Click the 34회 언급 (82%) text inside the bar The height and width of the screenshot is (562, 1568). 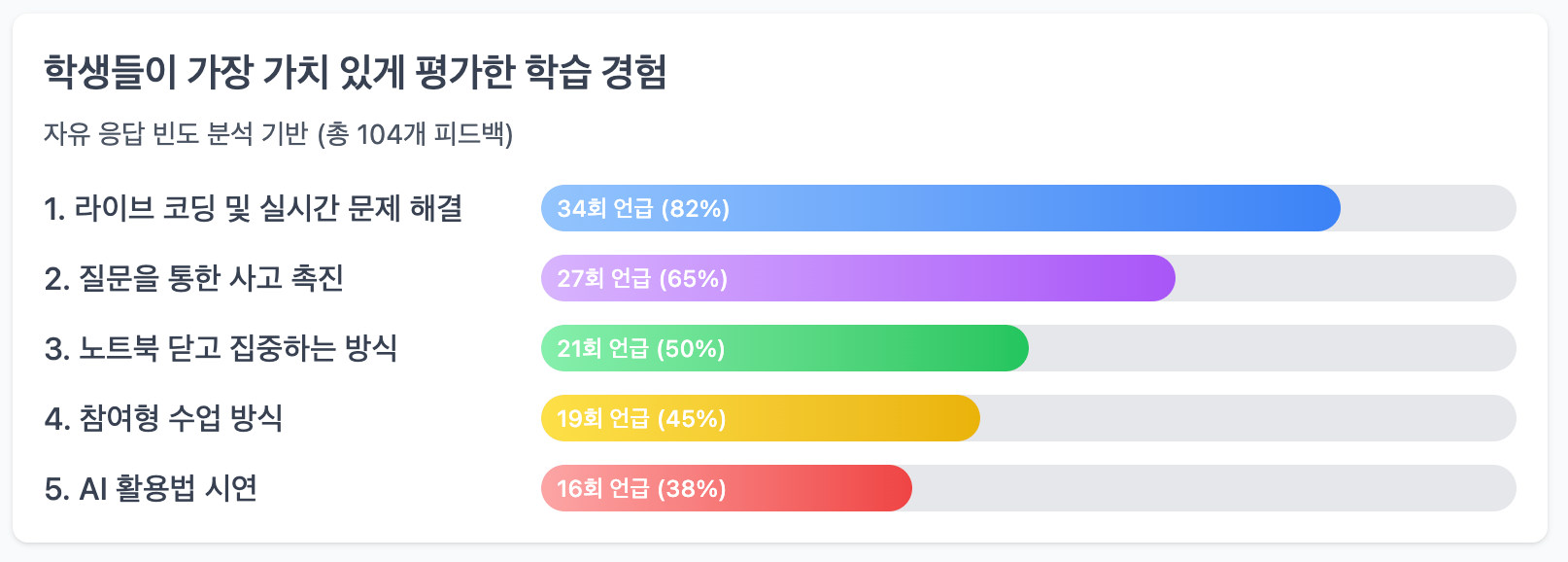pos(643,208)
